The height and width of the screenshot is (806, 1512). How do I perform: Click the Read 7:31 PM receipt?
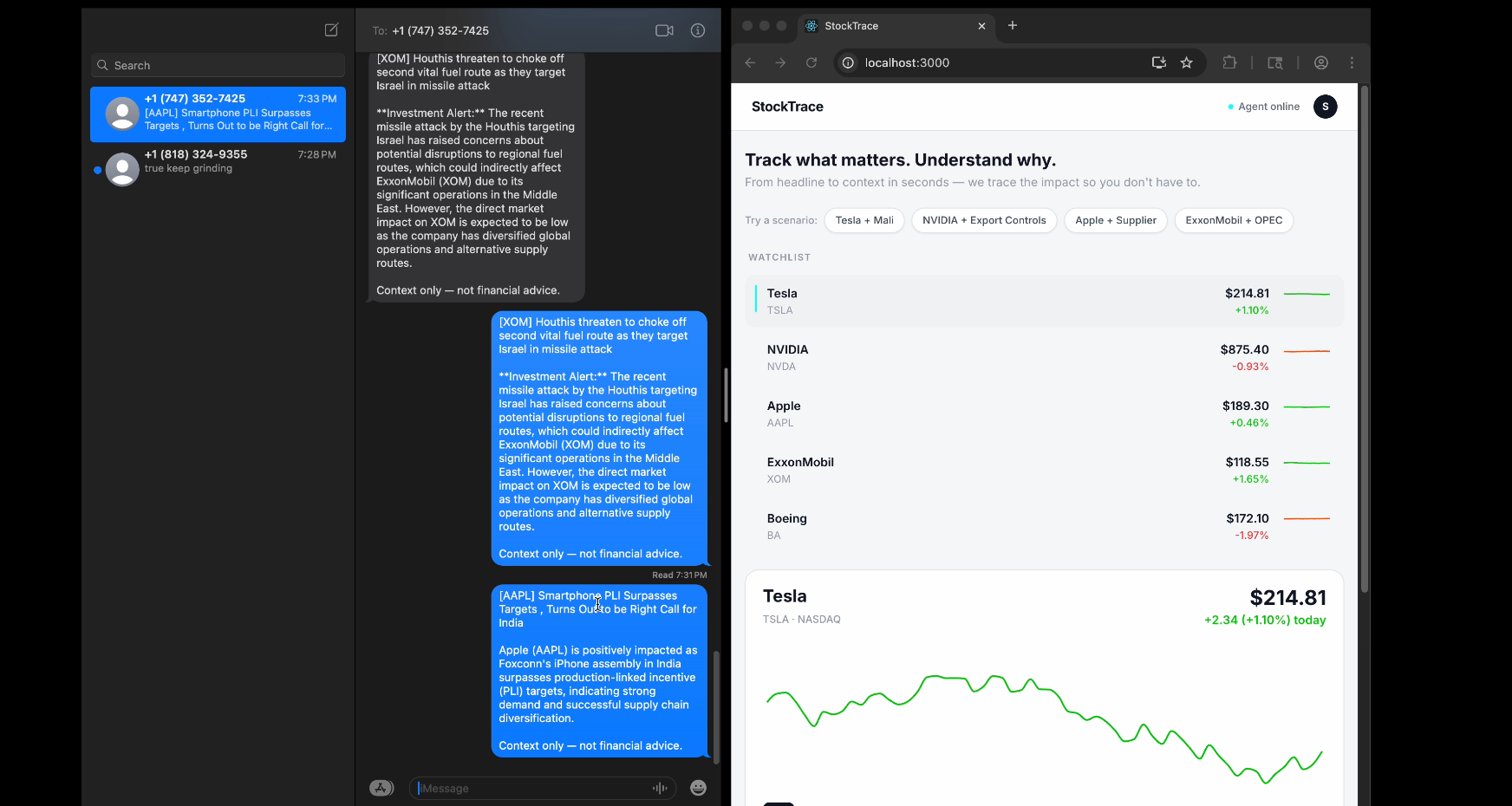[680, 575]
